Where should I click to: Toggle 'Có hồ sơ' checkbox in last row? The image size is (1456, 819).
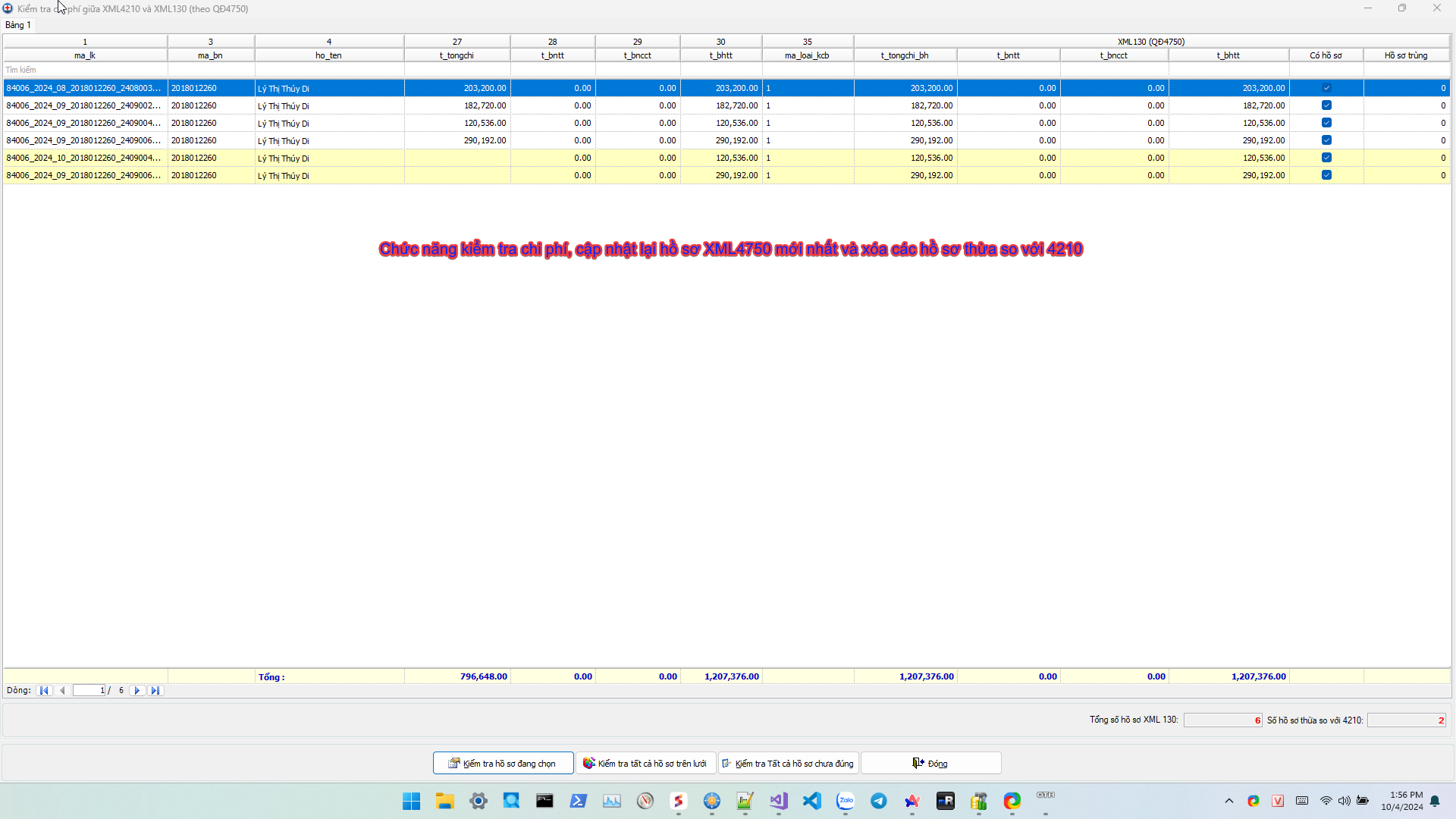(x=1326, y=175)
